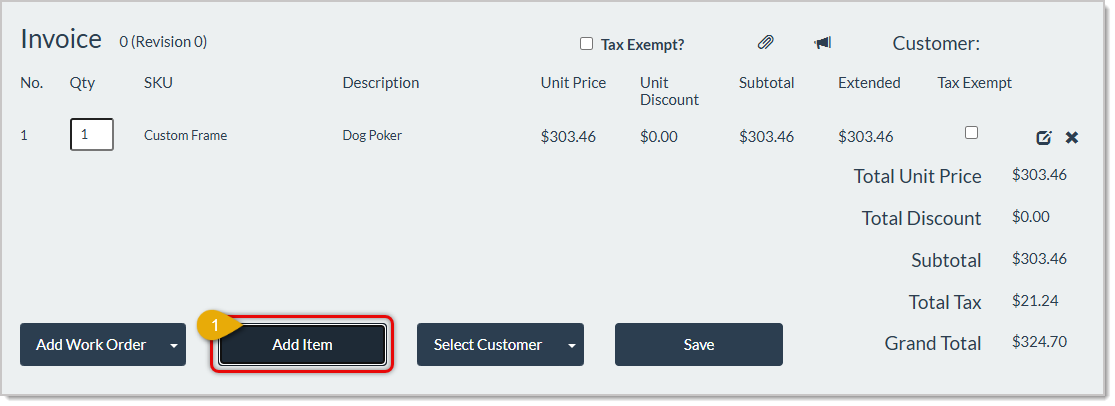Viewport: 1115px width, 406px height.
Task: Click the Custom Frame SKU text
Action: pyautogui.click(x=186, y=135)
